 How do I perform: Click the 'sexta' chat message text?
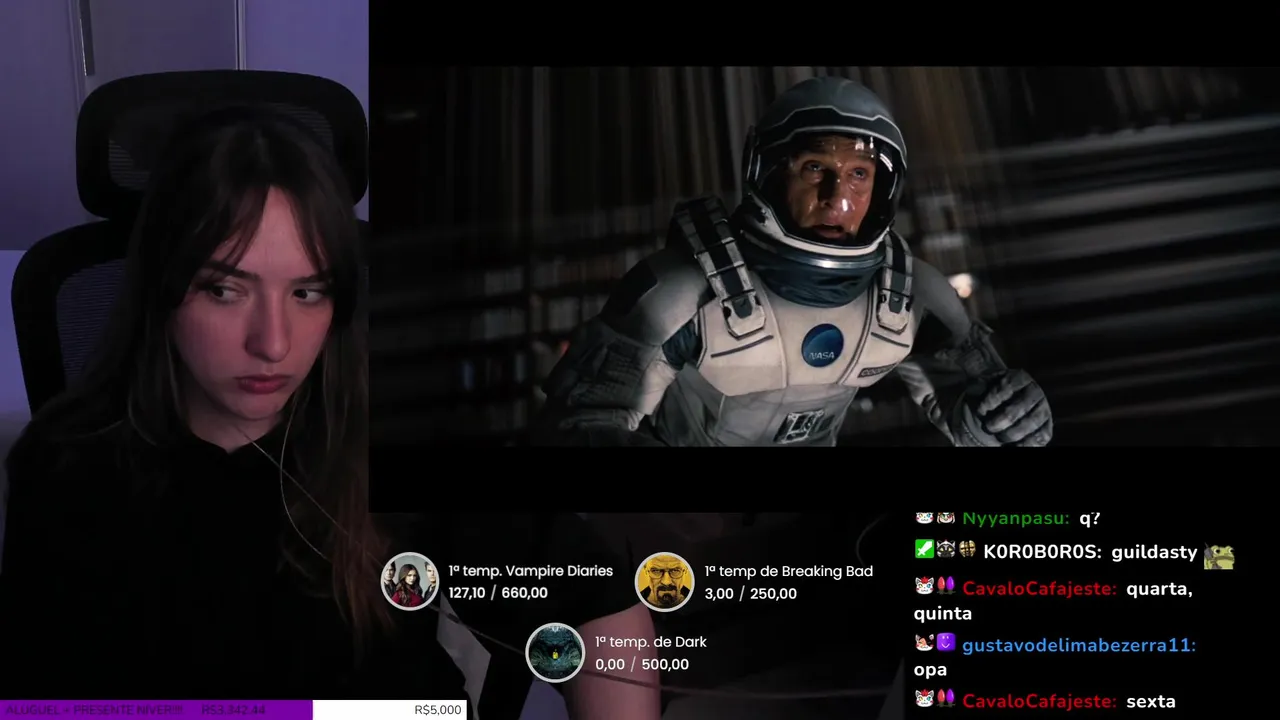[1150, 701]
